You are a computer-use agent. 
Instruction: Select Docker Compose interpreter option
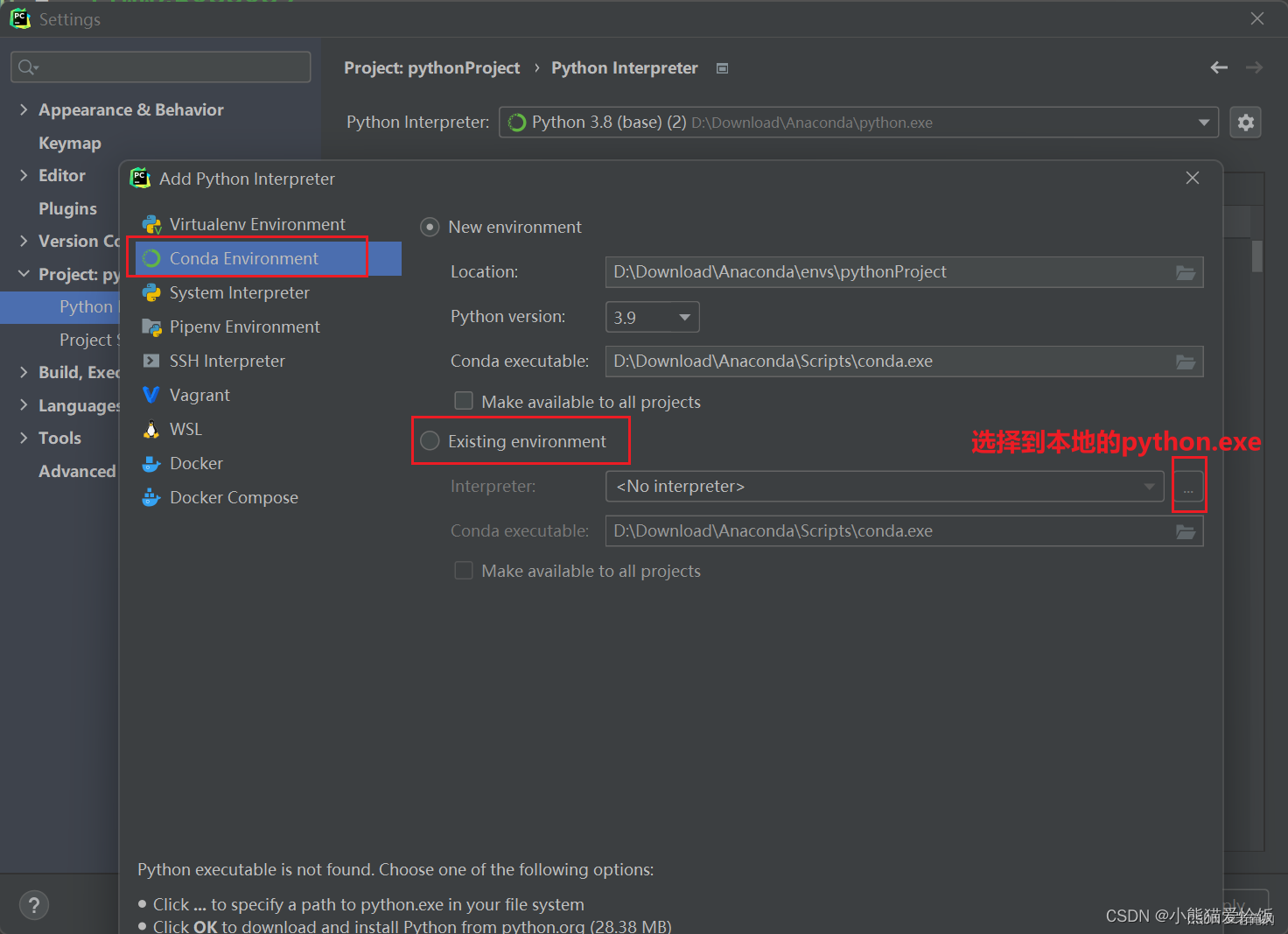coord(234,497)
